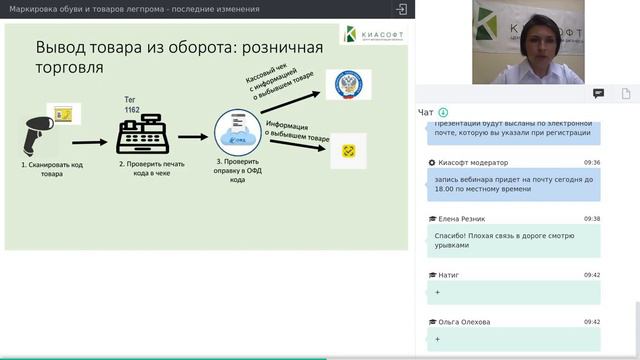Screen dimensions: 640x360
Task: Click the green progress bar at bottom
Action: (x=163, y=359)
